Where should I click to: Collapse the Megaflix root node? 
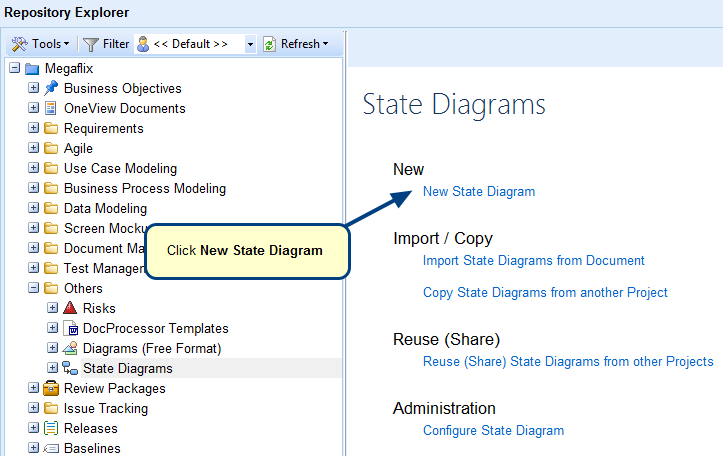[x=14, y=68]
